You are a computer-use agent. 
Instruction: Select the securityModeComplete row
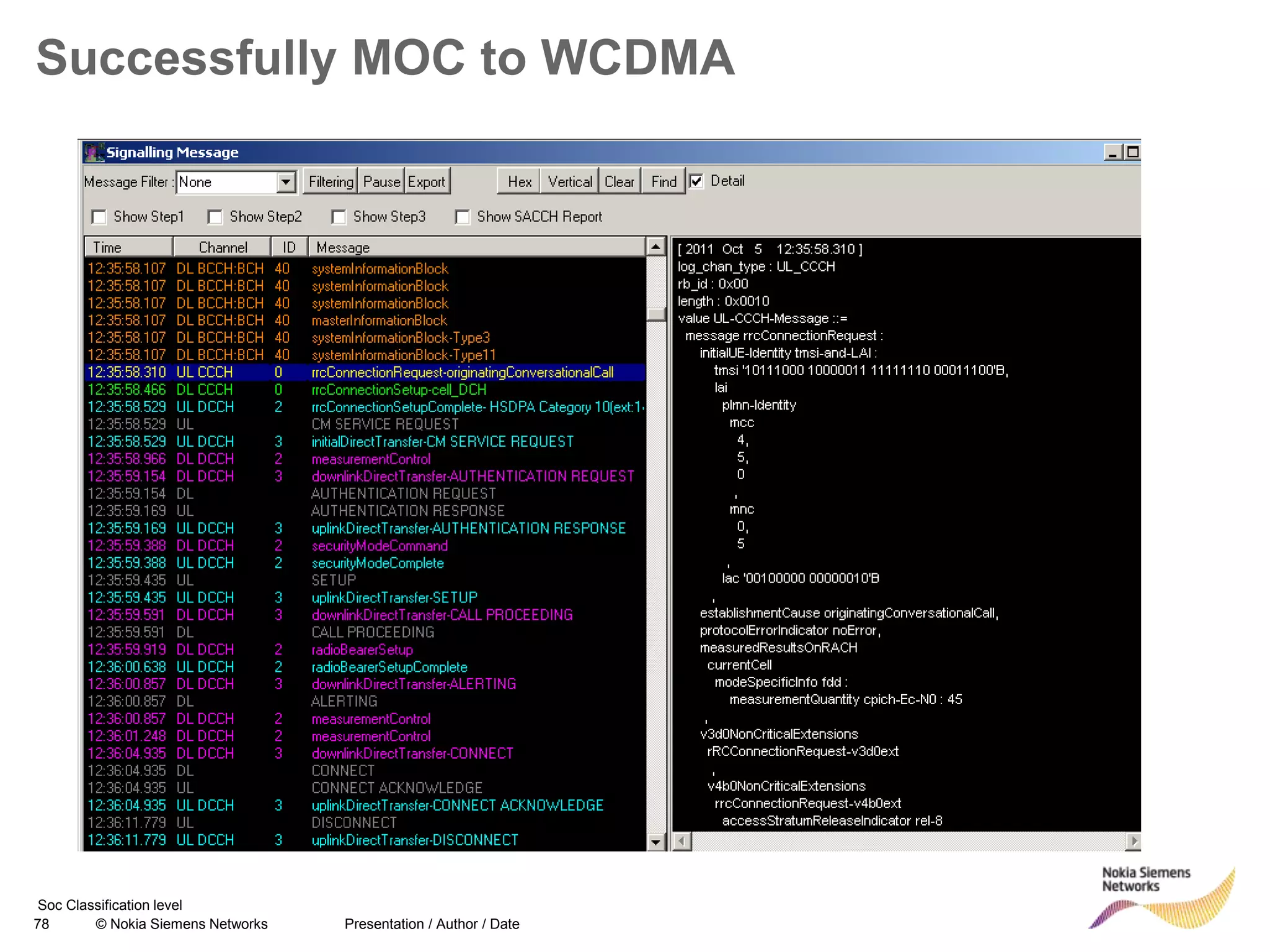coord(365,563)
